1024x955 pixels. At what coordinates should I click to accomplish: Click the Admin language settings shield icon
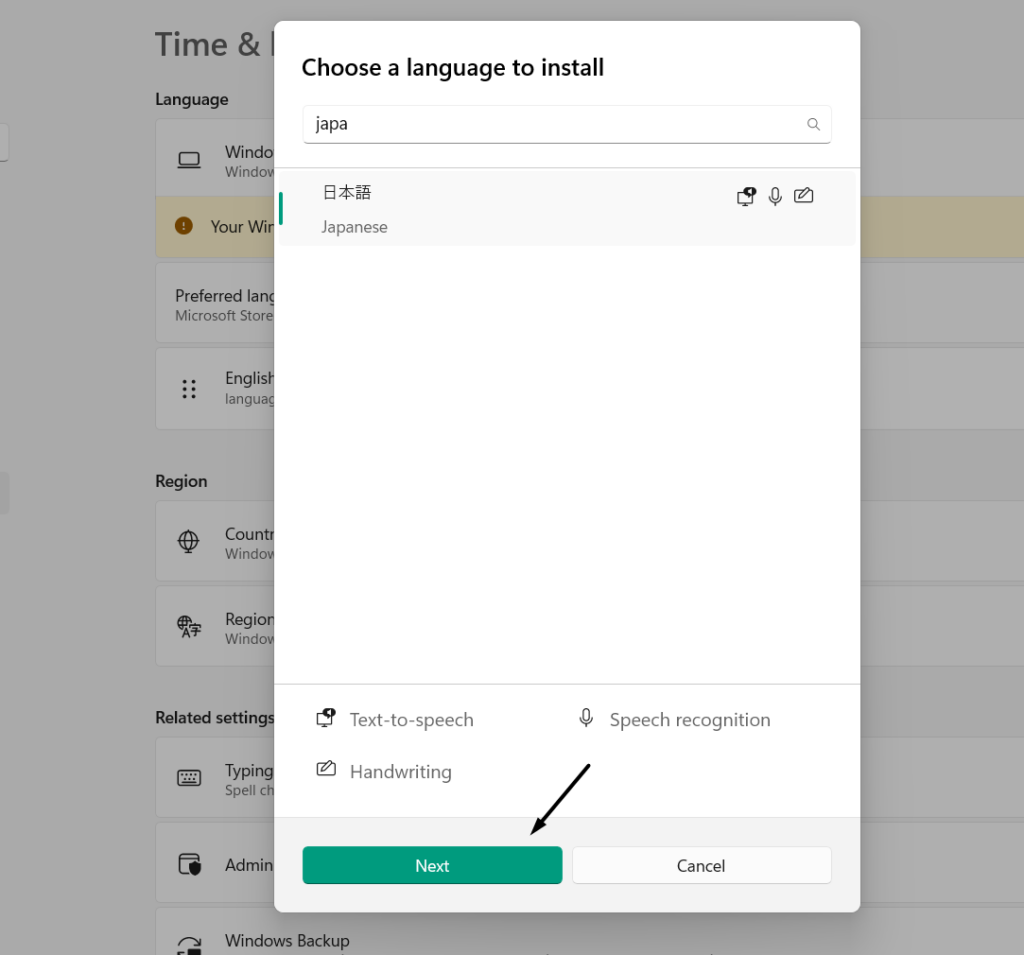tap(190, 864)
